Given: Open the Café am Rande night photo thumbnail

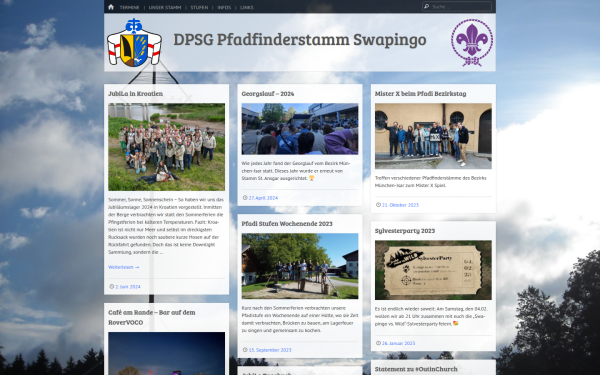Looking at the screenshot, I should tap(166, 353).
